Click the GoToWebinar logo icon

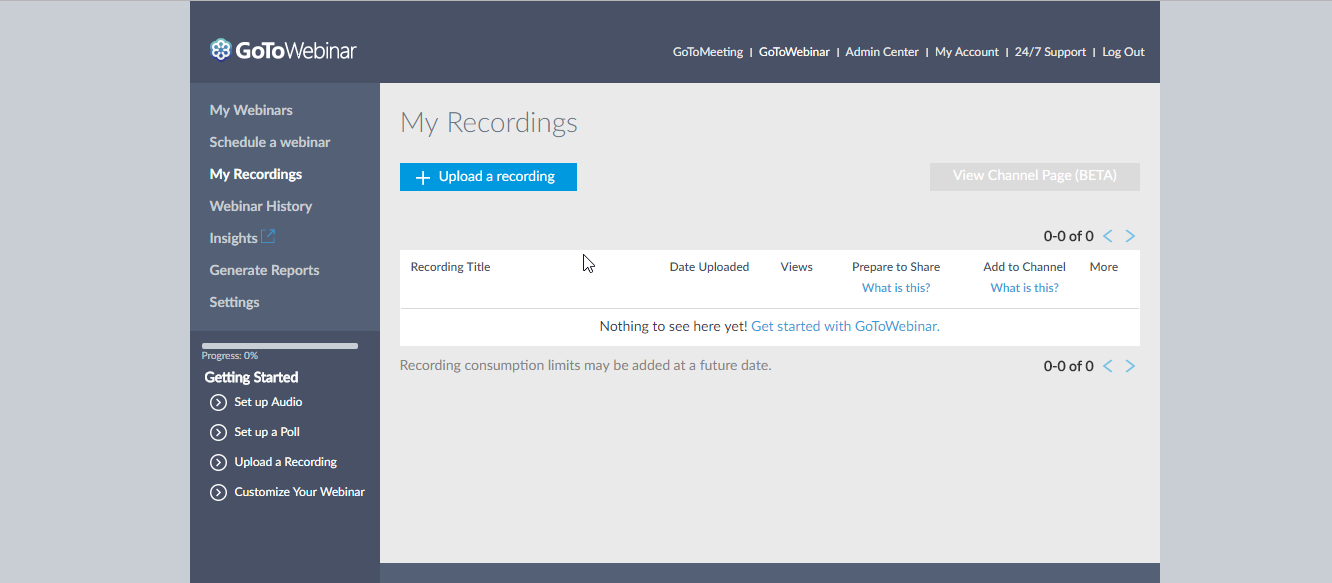coord(220,50)
